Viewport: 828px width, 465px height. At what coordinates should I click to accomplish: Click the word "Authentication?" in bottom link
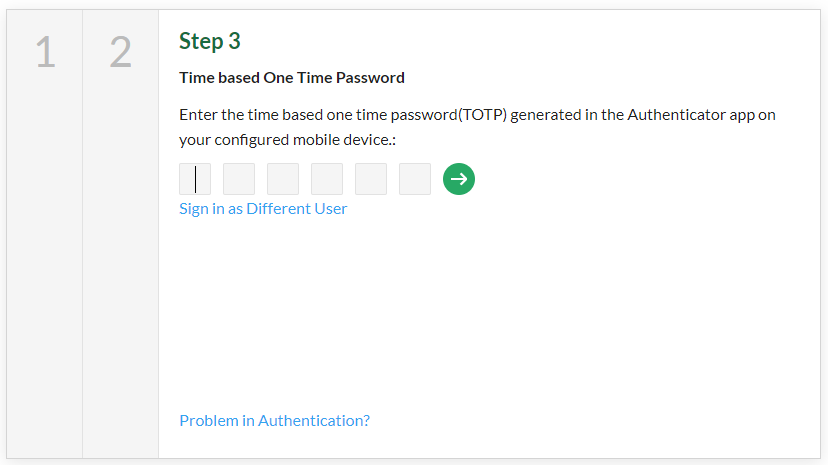coord(314,420)
